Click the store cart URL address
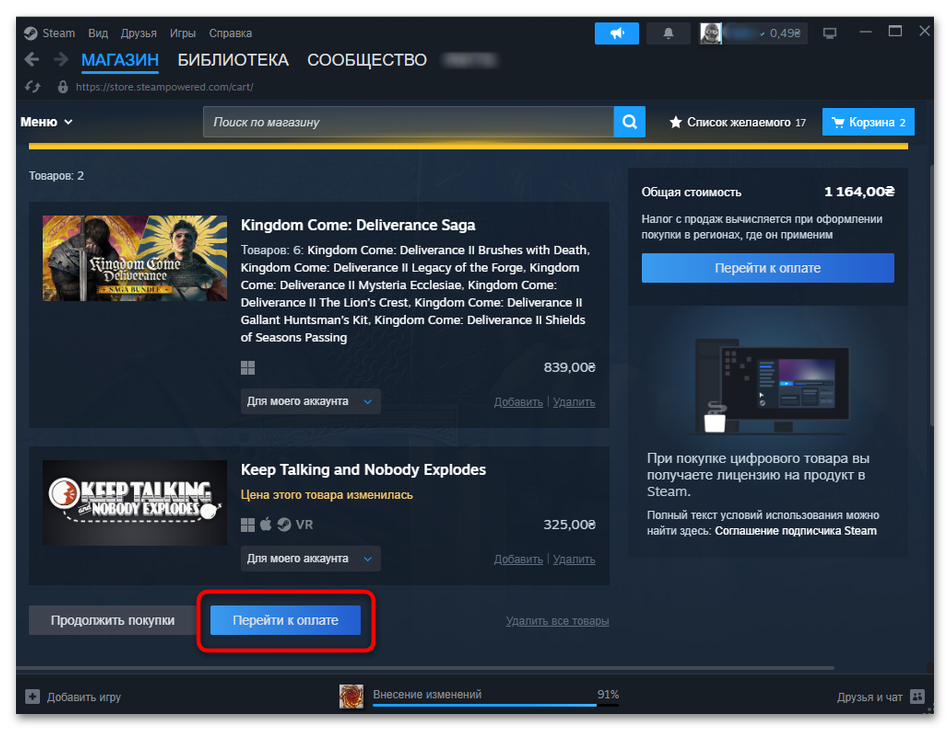 click(164, 87)
